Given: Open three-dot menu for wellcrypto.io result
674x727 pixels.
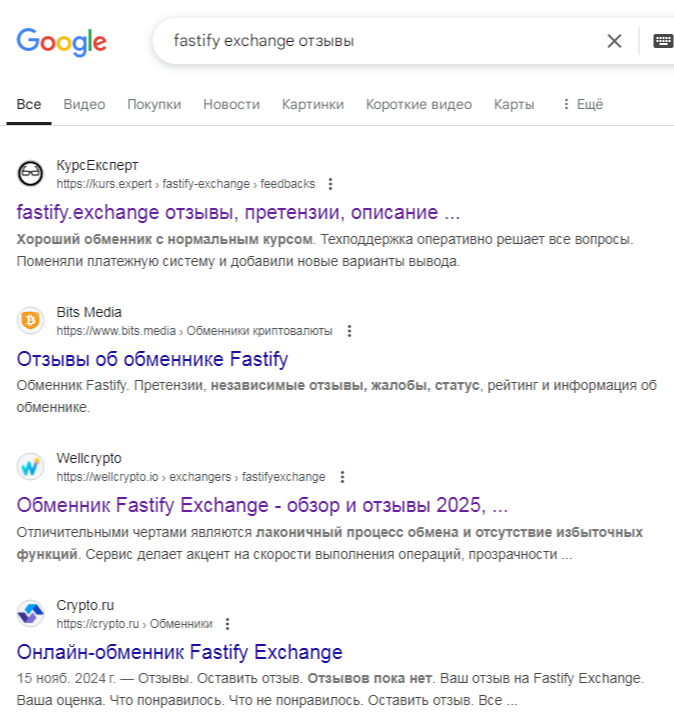Looking at the screenshot, I should (x=342, y=477).
